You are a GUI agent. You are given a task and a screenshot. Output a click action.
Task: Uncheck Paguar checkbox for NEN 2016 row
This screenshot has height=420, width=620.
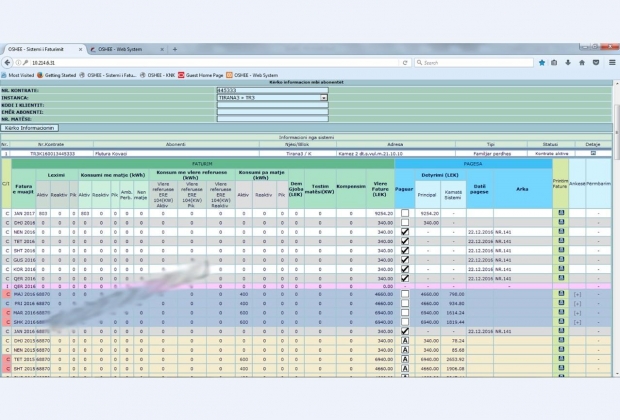click(x=405, y=231)
